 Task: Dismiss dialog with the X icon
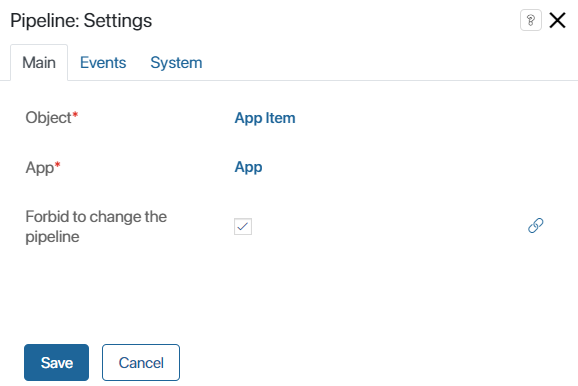[557, 20]
